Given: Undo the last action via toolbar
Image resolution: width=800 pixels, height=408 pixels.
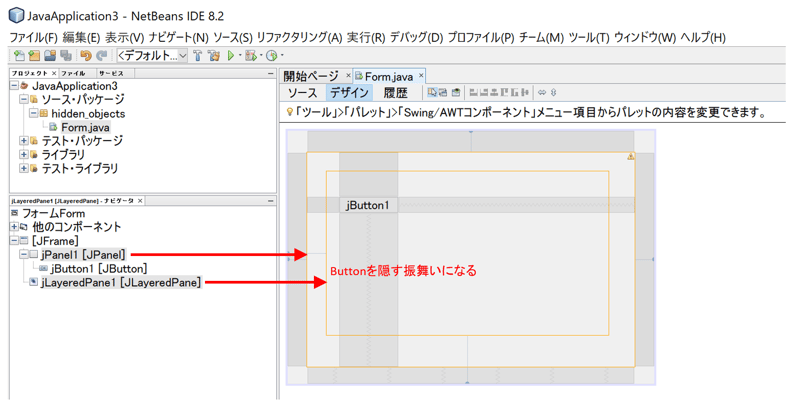Looking at the screenshot, I should (x=86, y=55).
